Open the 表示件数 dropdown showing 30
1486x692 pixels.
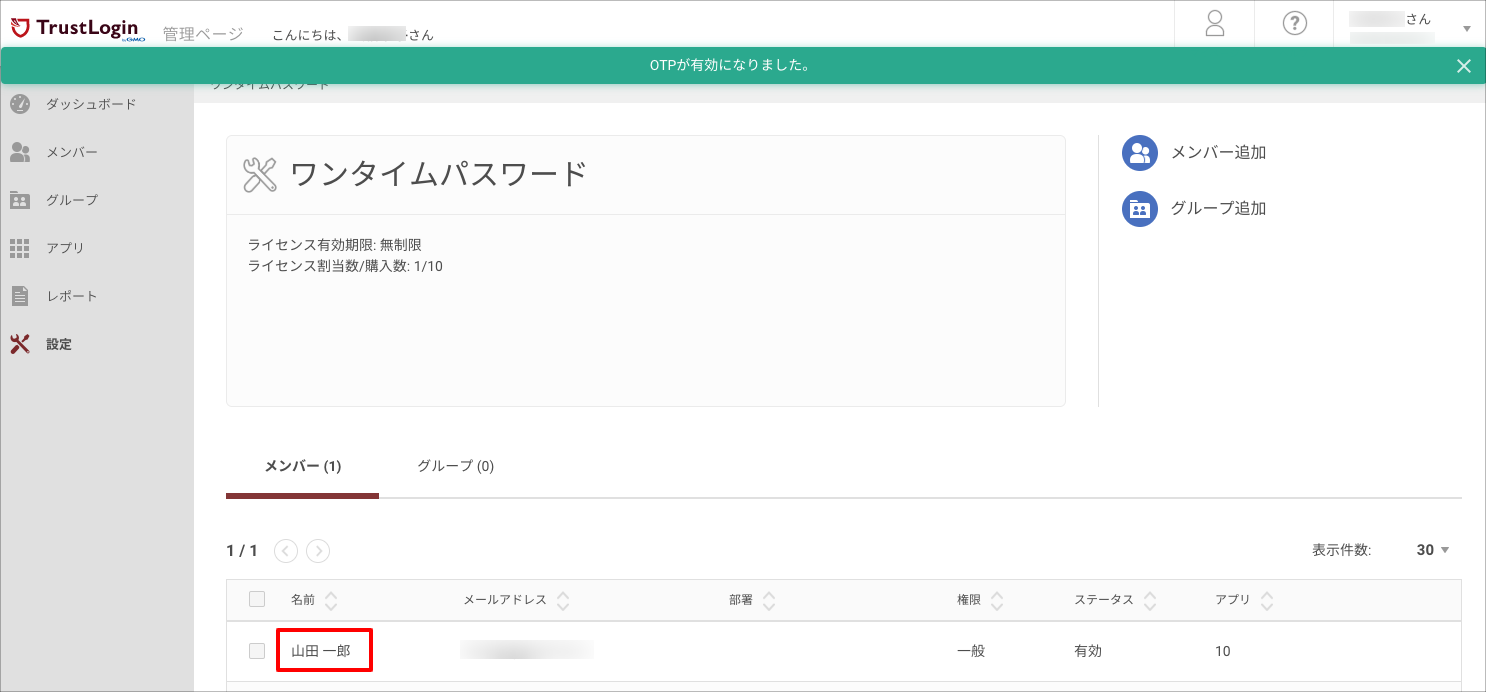tap(1430, 549)
